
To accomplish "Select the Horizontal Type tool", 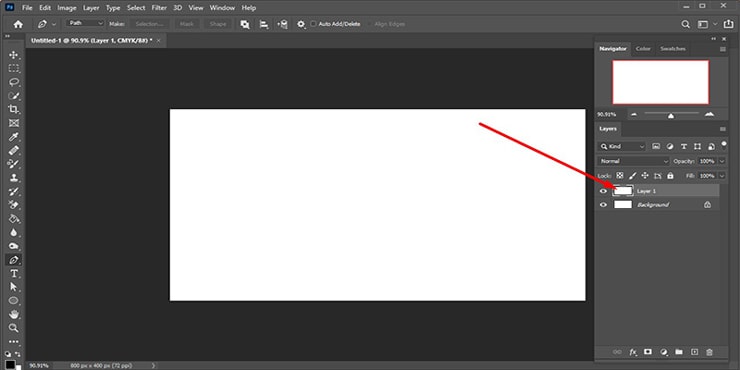I will coord(14,274).
